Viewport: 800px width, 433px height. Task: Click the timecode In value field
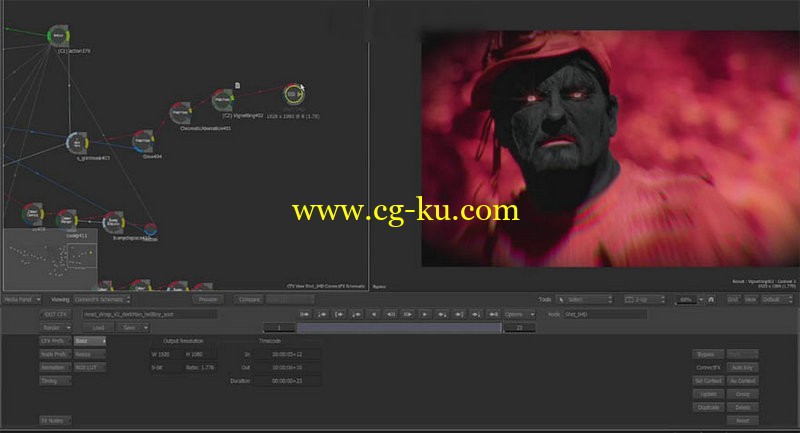[x=287, y=354]
